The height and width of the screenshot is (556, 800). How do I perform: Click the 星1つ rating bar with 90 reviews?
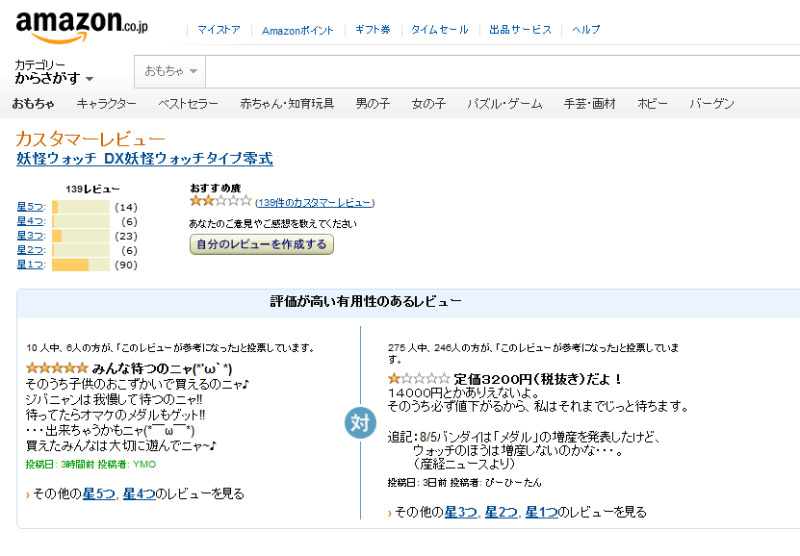click(x=80, y=265)
